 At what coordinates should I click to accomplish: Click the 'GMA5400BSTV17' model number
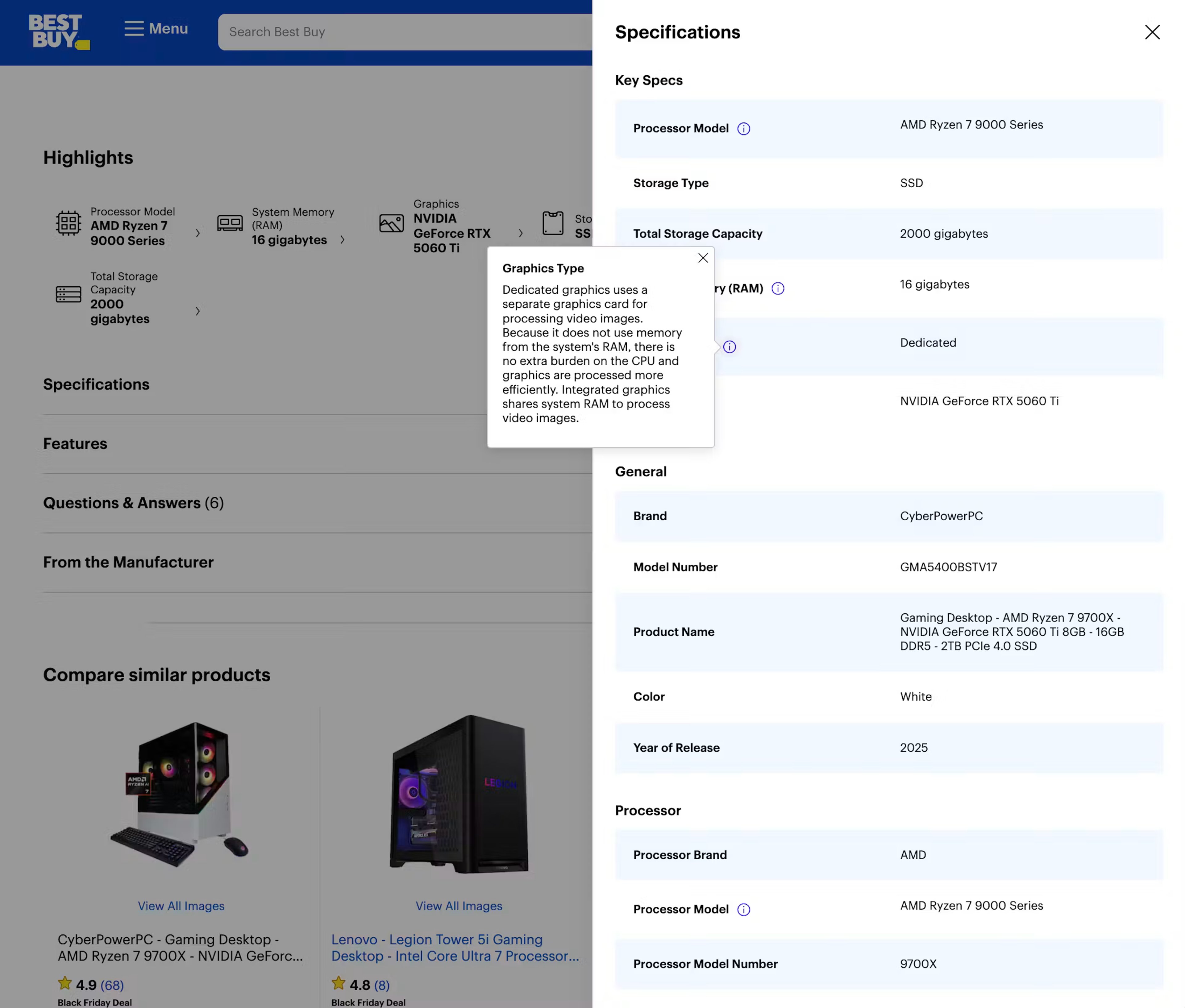tap(948, 567)
